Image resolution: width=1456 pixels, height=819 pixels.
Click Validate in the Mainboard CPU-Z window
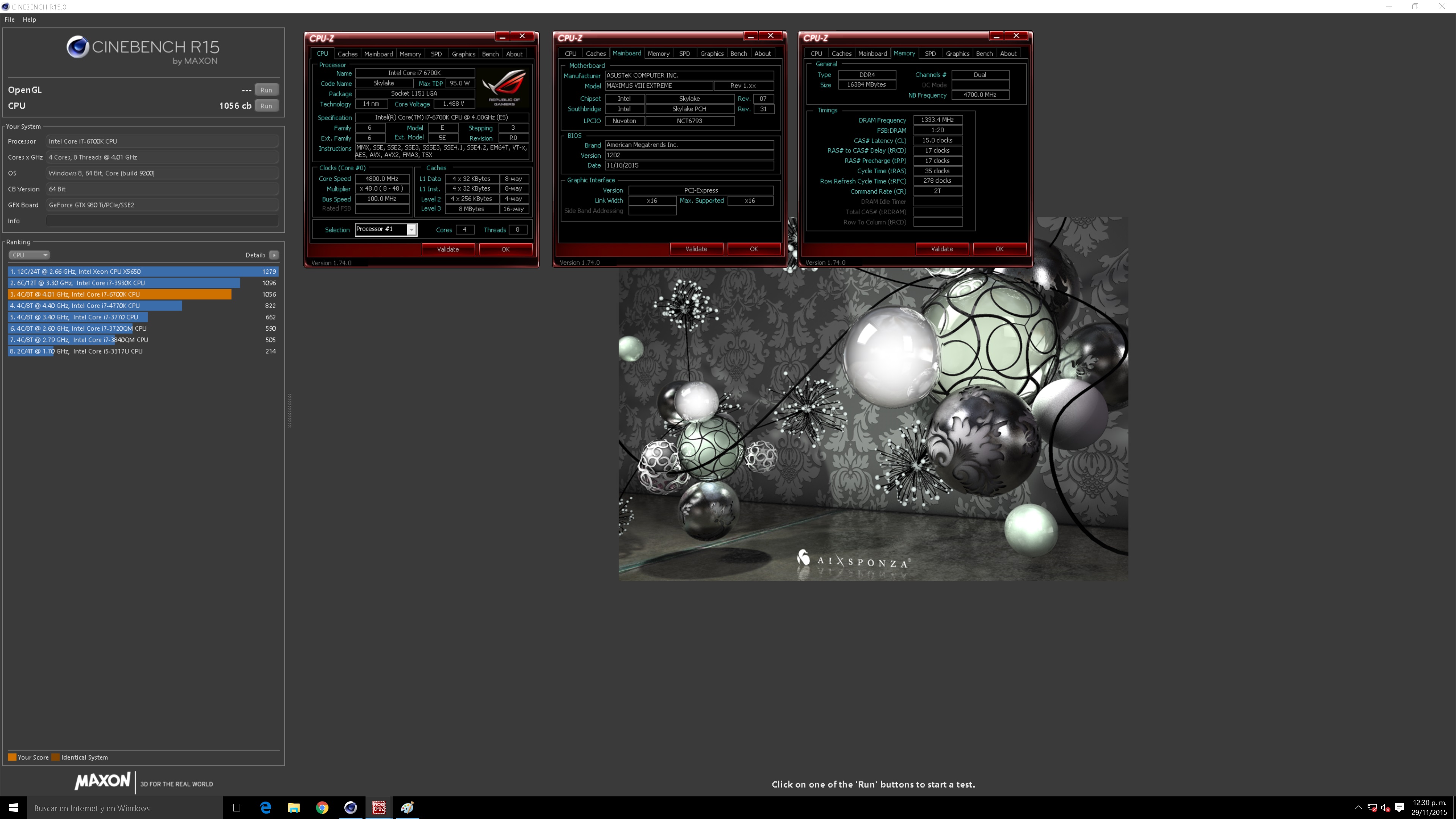697,249
